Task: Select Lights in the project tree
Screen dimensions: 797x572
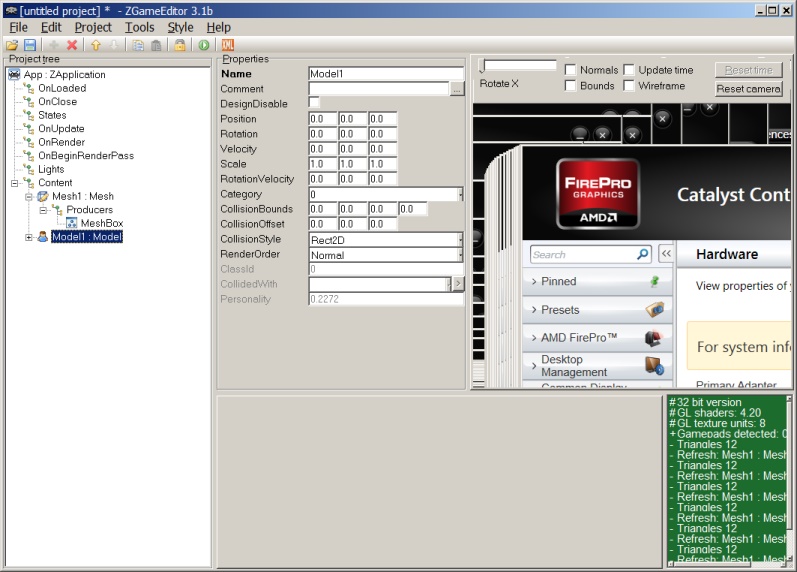Action: pyautogui.click(x=51, y=169)
